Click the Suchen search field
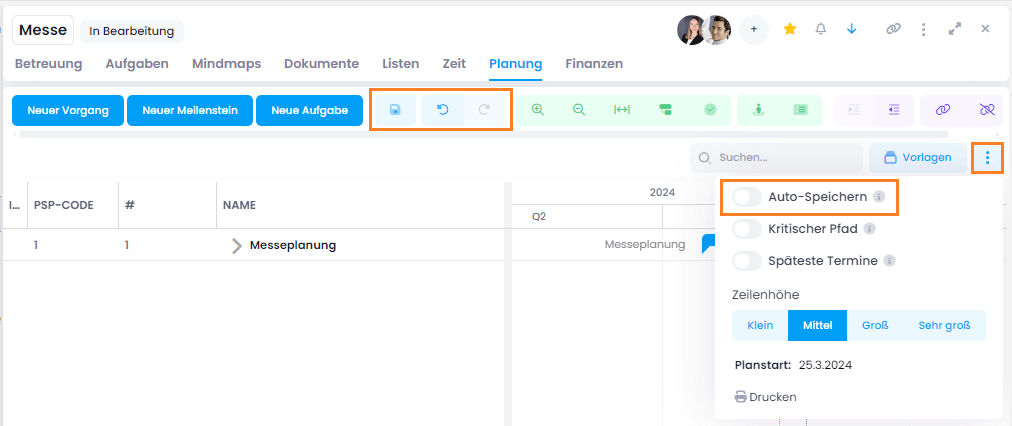1012x426 pixels. (x=776, y=158)
